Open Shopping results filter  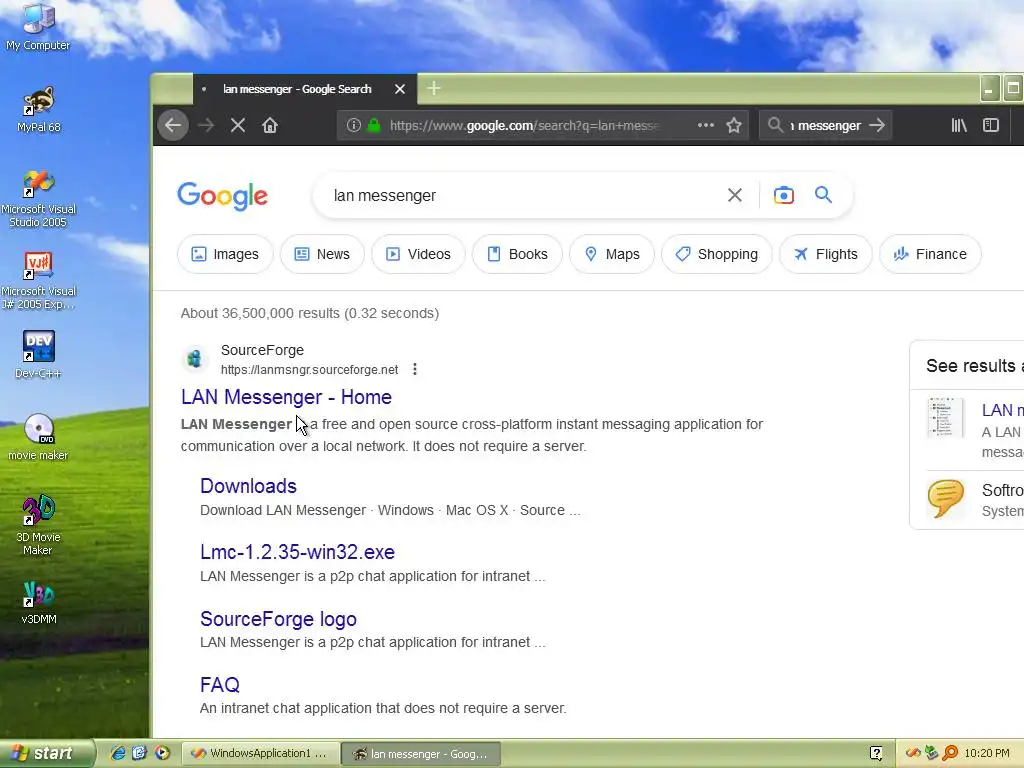coord(716,254)
